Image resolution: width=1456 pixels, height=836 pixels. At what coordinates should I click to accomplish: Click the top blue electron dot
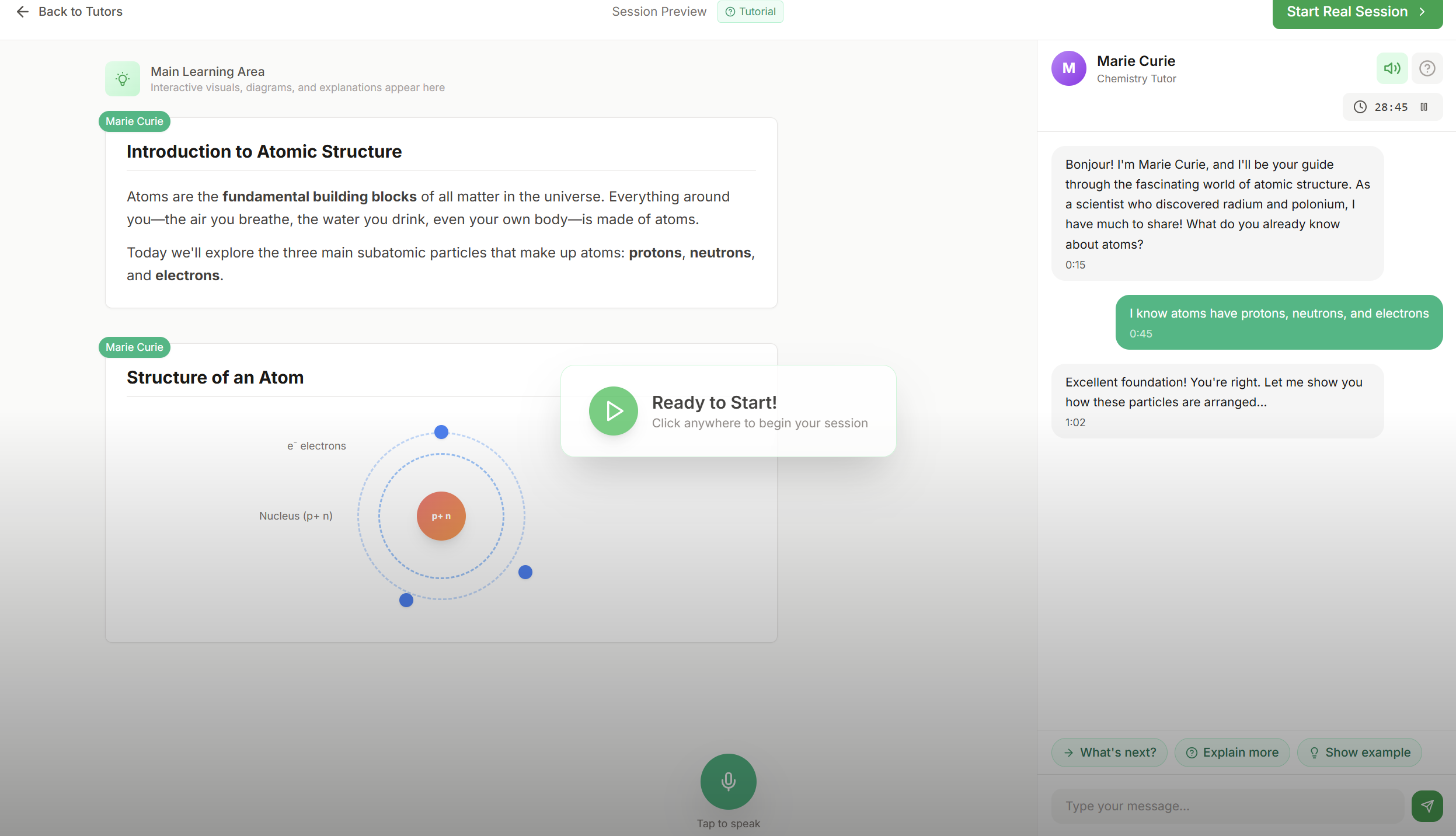tap(441, 432)
